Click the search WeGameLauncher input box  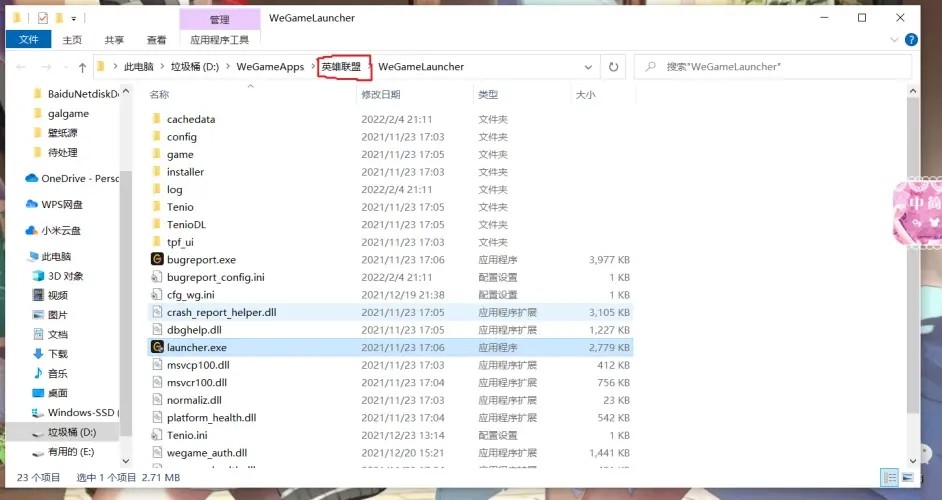pos(773,67)
